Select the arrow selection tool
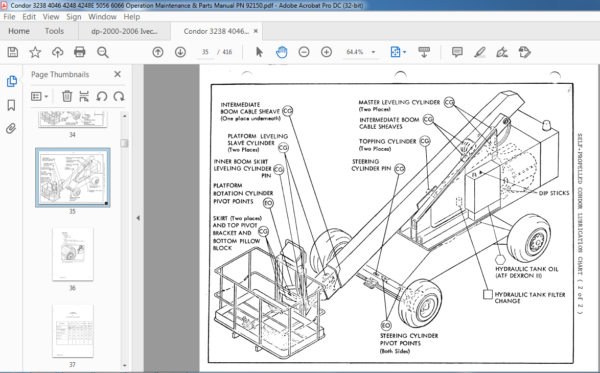The height and width of the screenshot is (373, 600). [x=259, y=52]
